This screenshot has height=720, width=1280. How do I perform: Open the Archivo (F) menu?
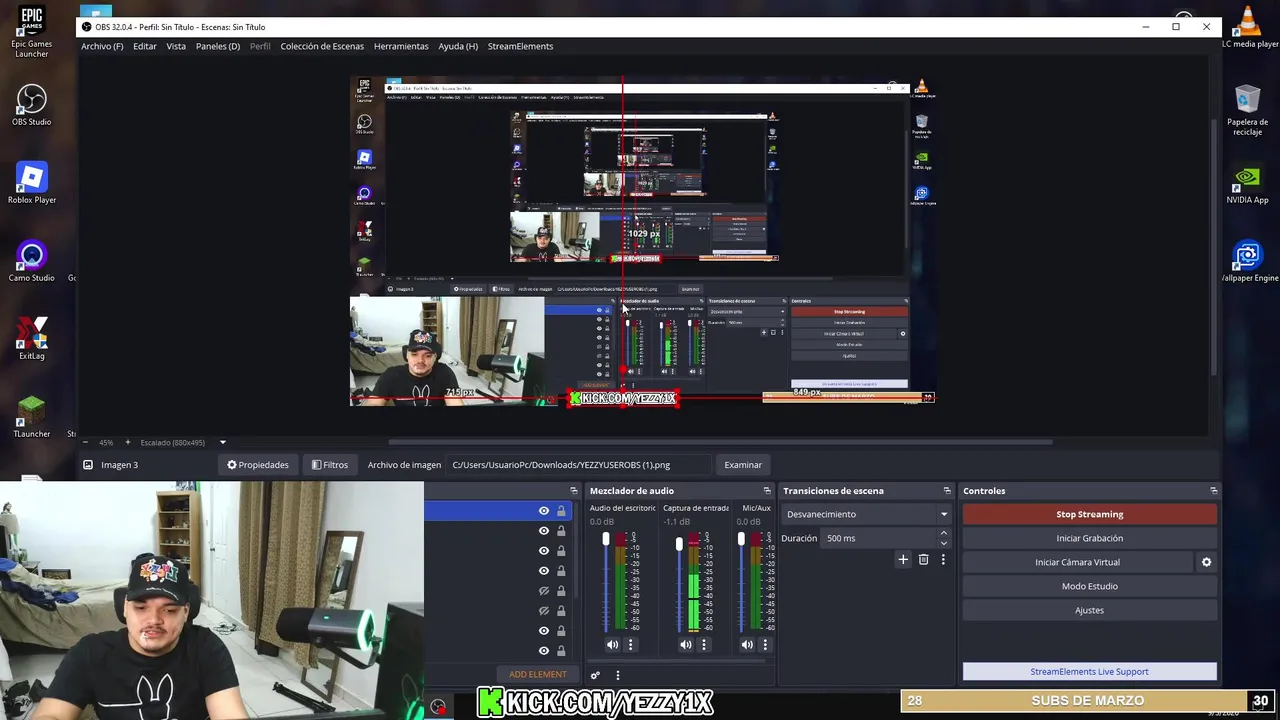click(x=102, y=46)
